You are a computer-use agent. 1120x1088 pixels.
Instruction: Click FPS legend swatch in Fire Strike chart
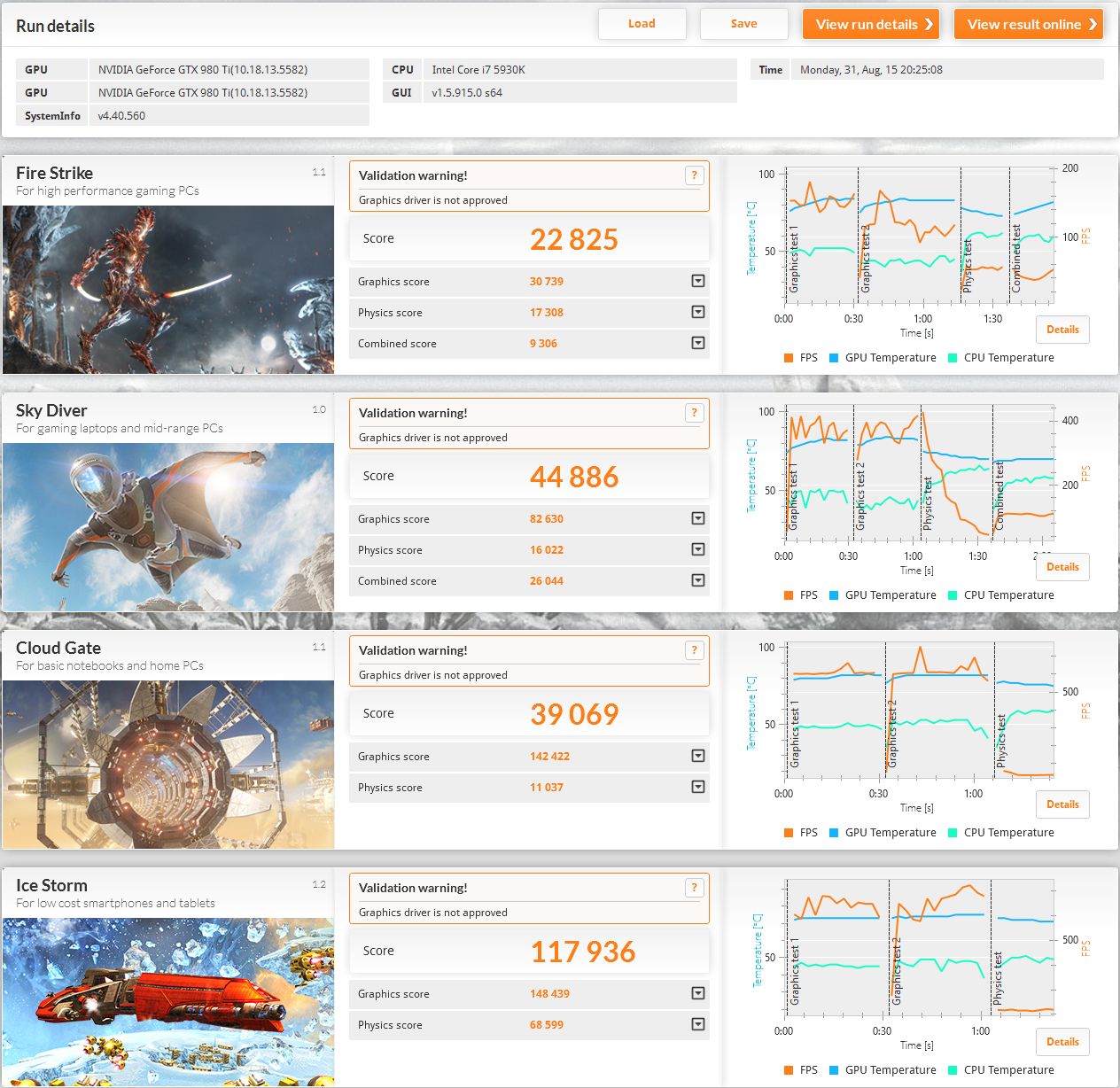[789, 358]
